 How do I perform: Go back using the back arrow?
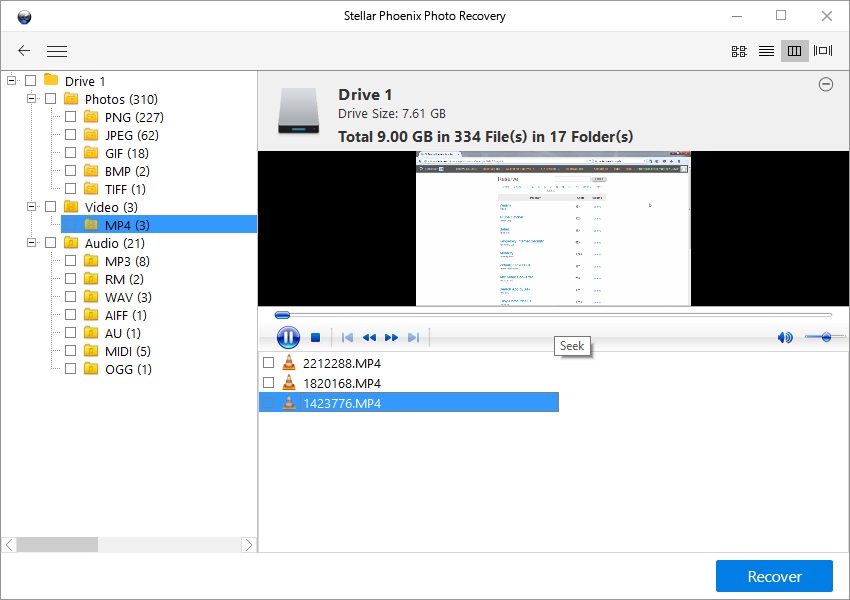pos(23,51)
